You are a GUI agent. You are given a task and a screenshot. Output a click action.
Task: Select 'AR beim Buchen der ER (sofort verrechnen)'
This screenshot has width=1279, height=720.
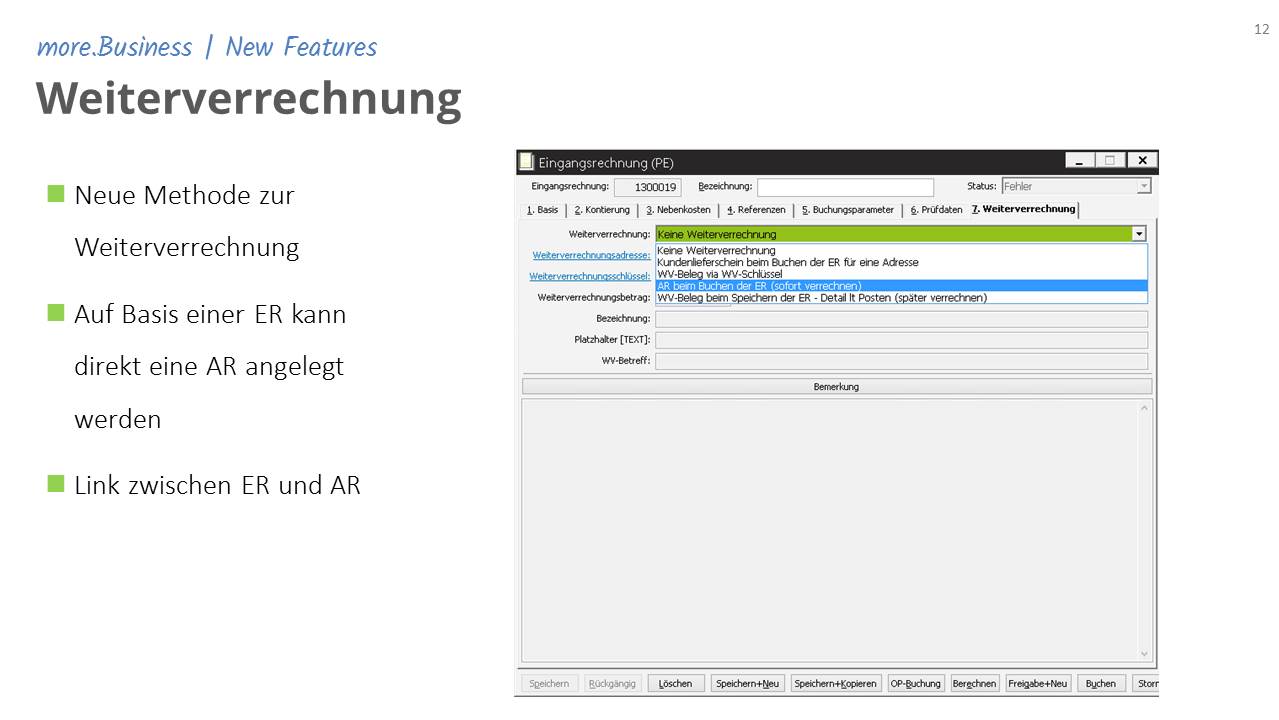click(901, 286)
